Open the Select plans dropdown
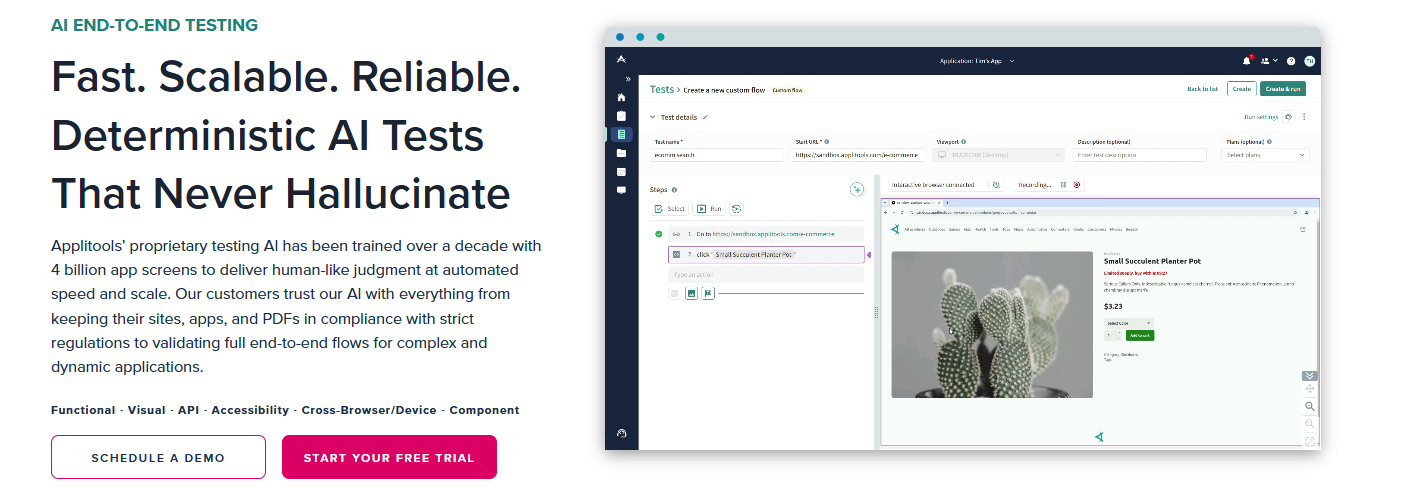 [1267, 155]
